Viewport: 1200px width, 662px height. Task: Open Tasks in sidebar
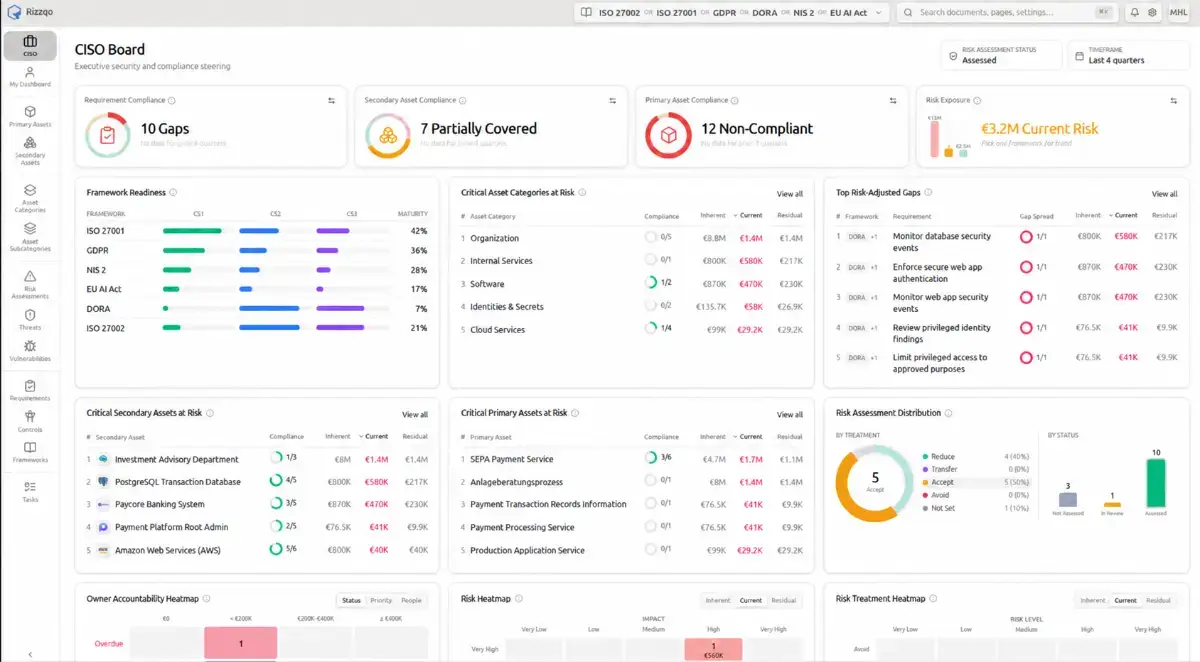tap(30, 492)
